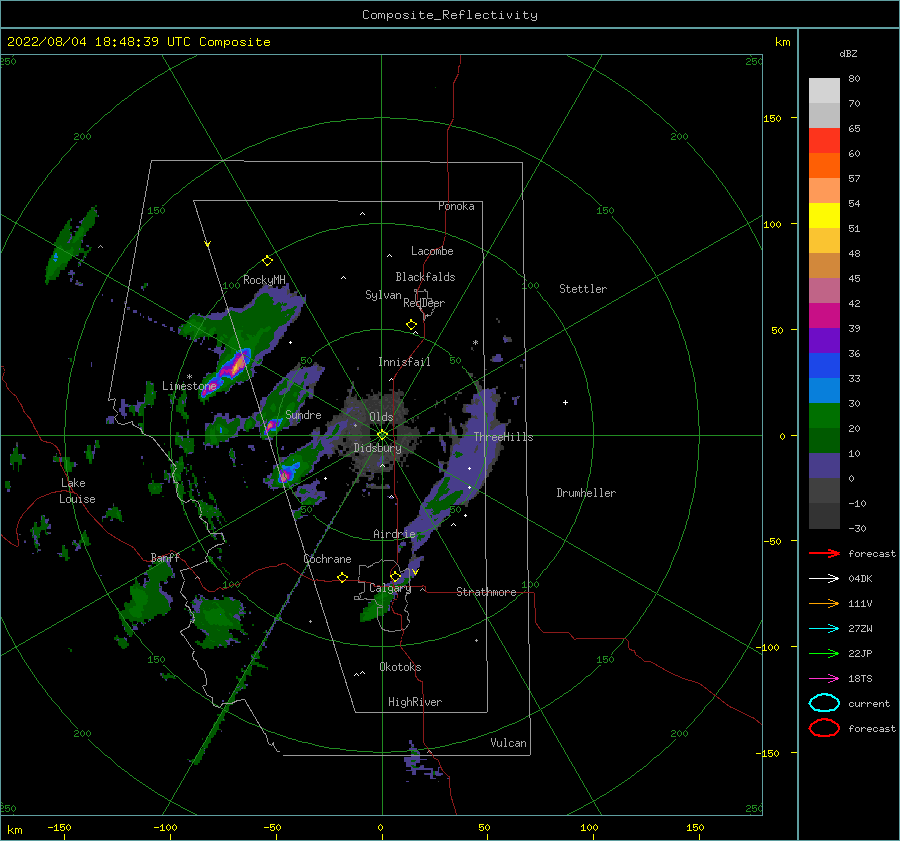Screen dimensions: 900x841
Task: Click the Drumheller label
Action: click(586, 493)
